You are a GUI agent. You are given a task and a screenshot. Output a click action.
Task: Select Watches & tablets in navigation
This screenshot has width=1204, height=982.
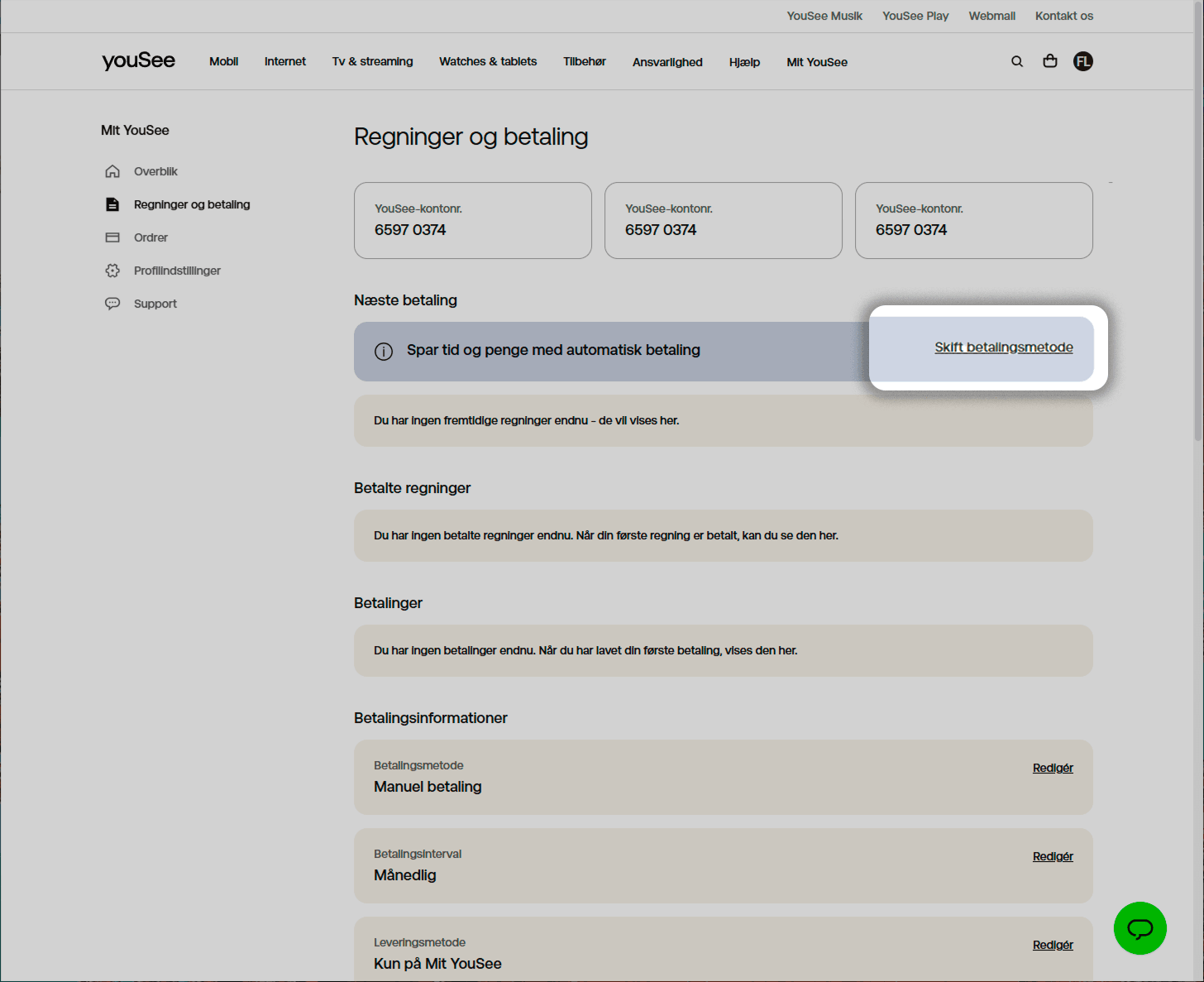[x=488, y=61]
